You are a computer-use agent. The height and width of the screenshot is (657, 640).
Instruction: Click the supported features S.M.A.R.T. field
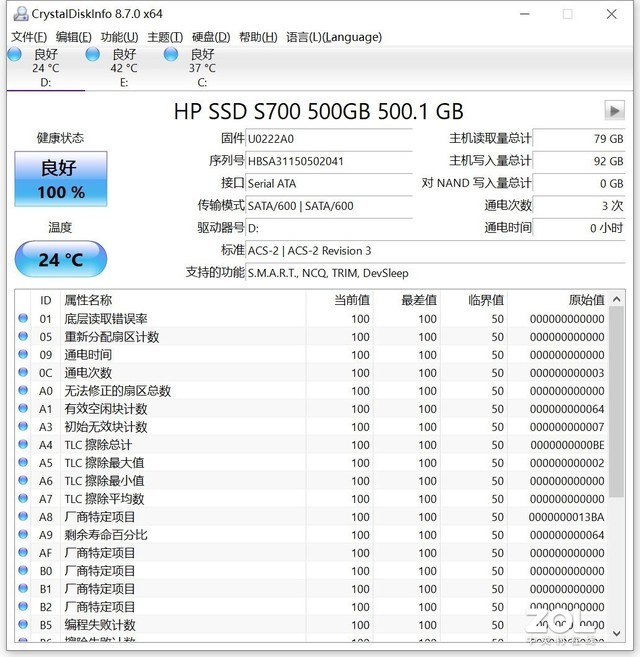point(435,273)
